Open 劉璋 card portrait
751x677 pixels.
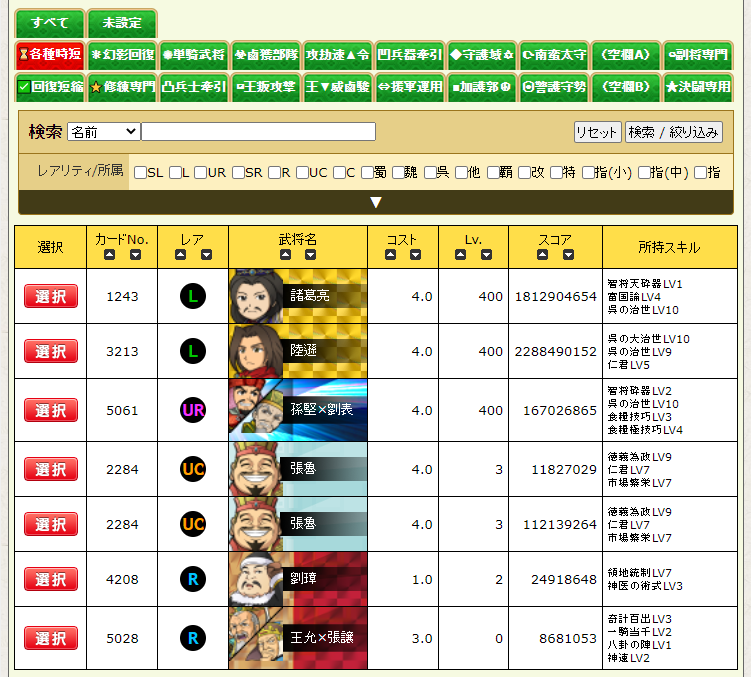(x=256, y=579)
